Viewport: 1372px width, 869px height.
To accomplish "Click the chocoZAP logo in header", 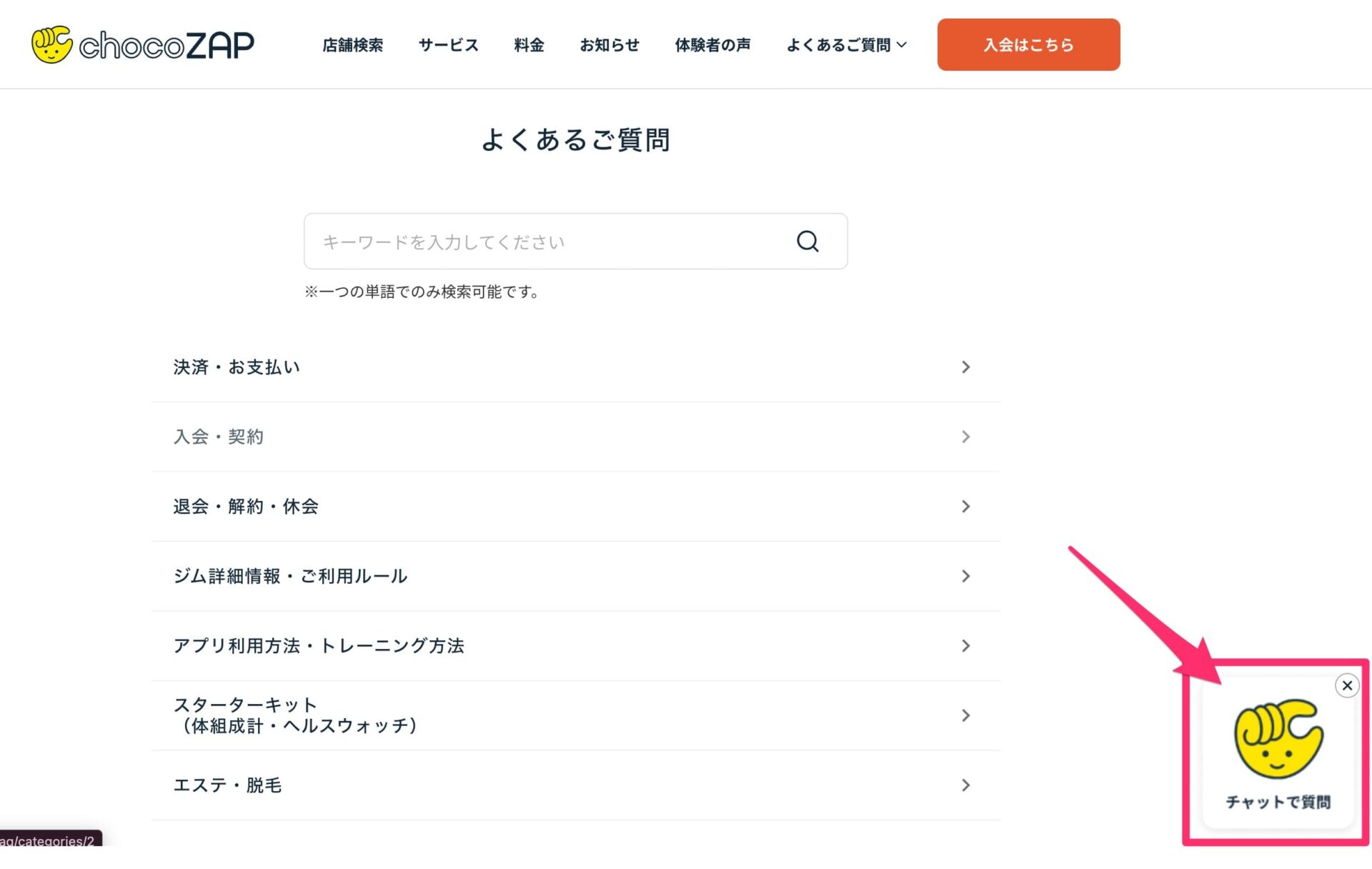I will (143, 45).
